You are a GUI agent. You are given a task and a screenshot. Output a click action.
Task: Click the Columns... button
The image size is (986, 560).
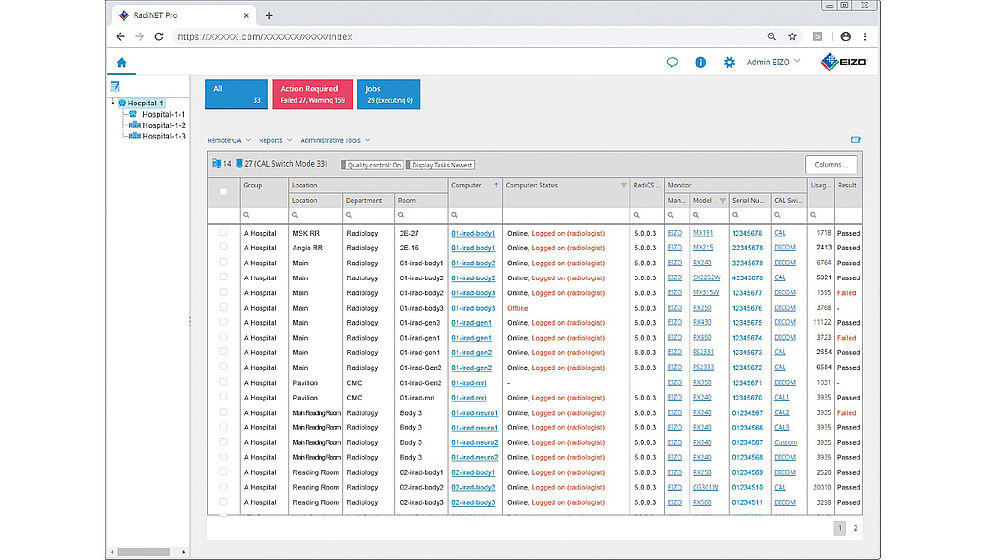[830, 164]
